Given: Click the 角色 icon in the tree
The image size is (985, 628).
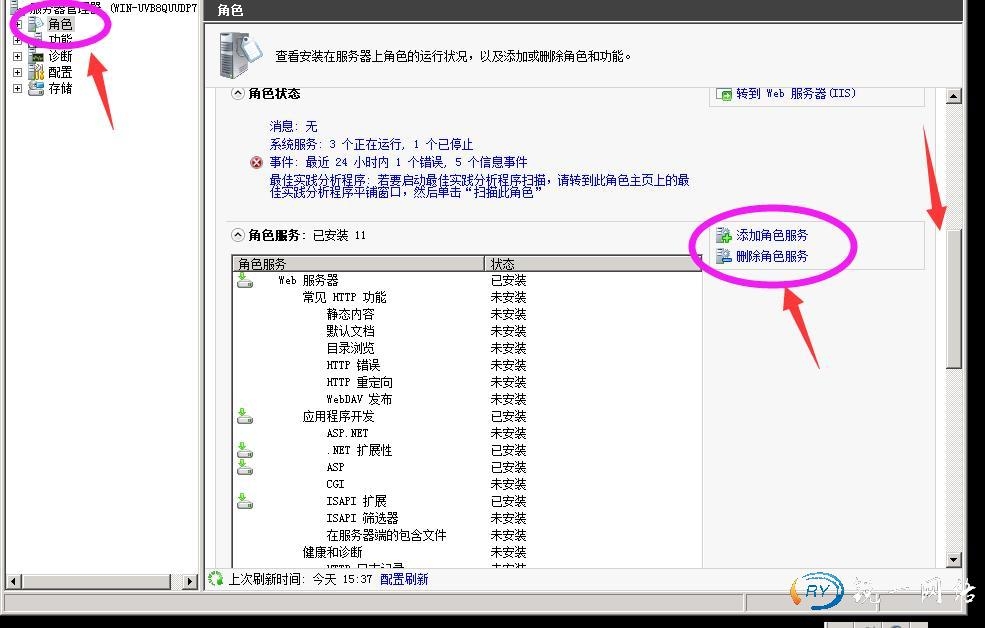Looking at the screenshot, I should tap(36, 23).
